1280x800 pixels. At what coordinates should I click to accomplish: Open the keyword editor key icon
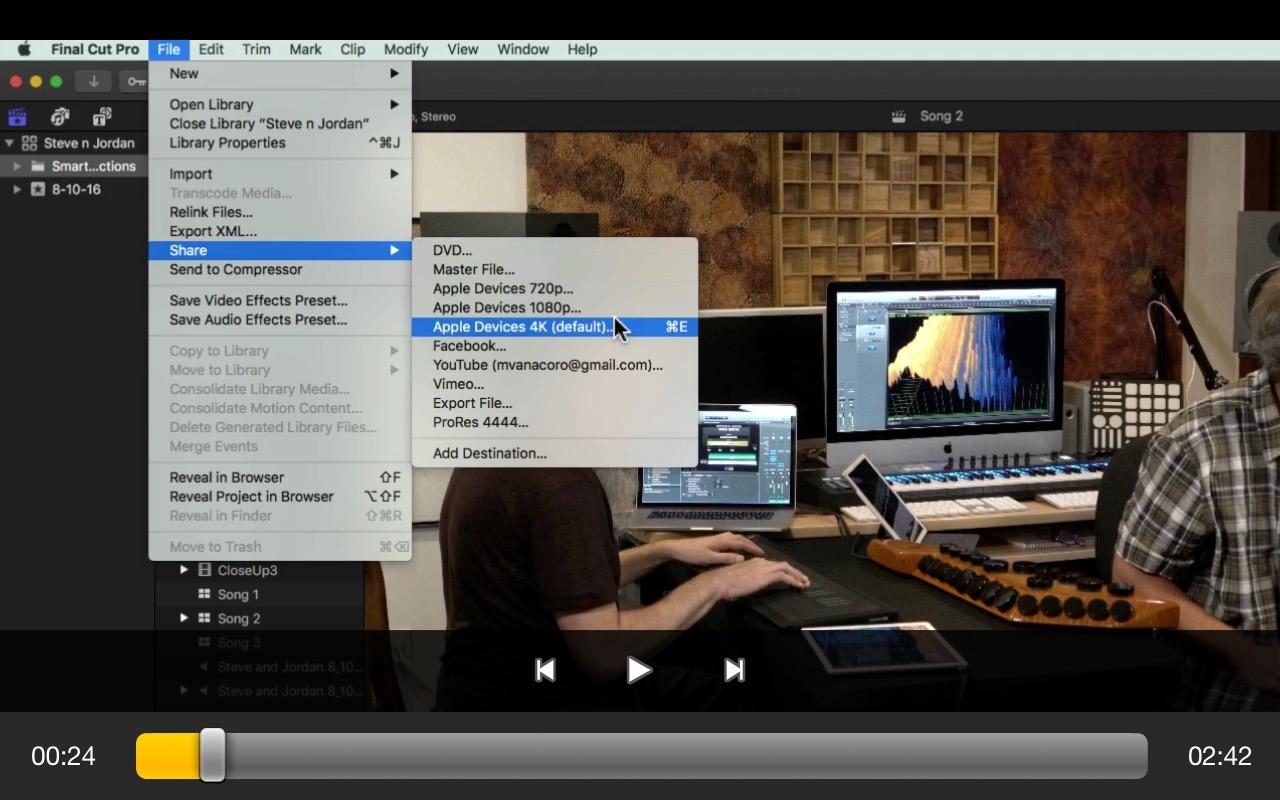point(135,81)
